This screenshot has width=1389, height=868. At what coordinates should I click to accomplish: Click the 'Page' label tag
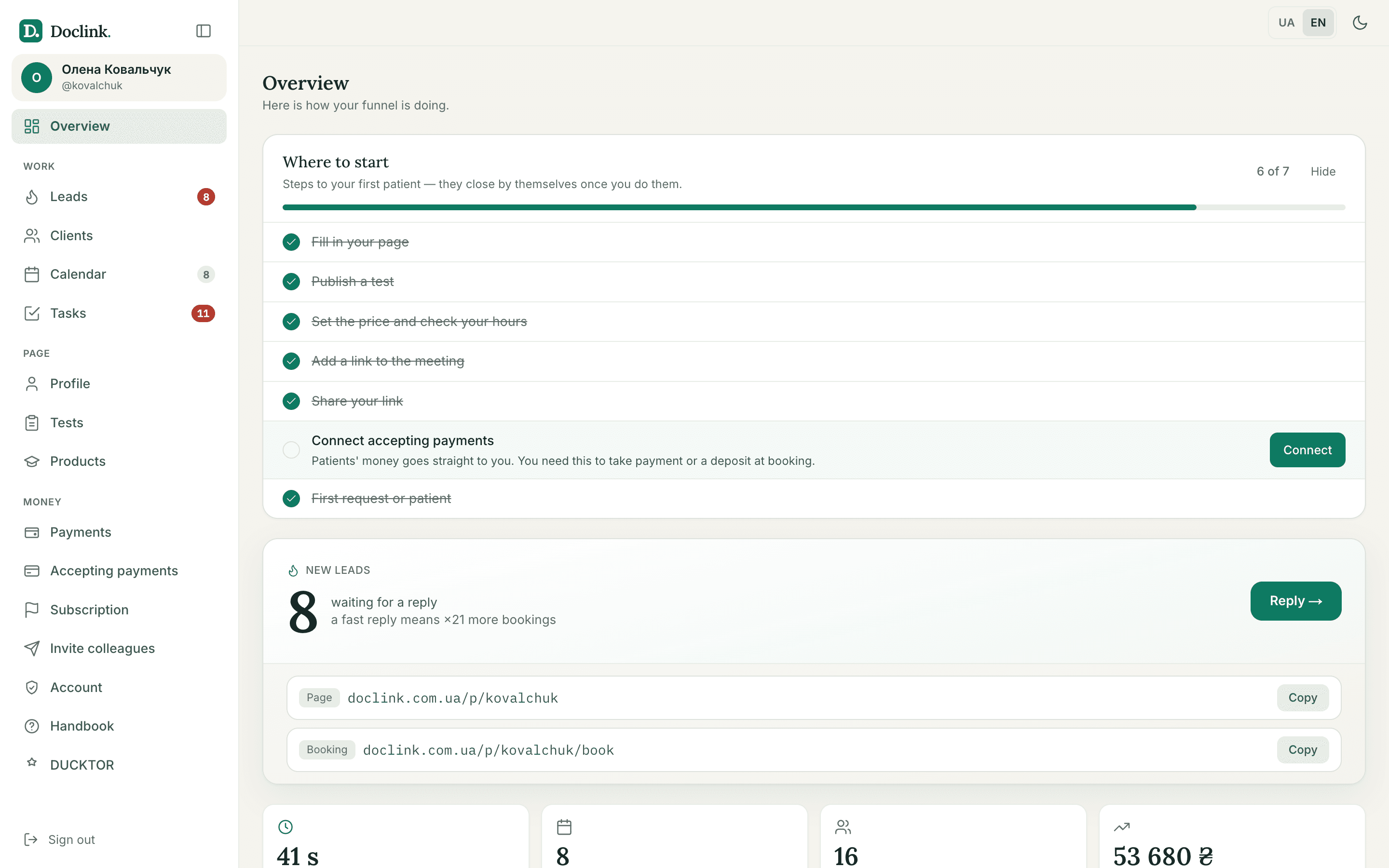(x=319, y=697)
